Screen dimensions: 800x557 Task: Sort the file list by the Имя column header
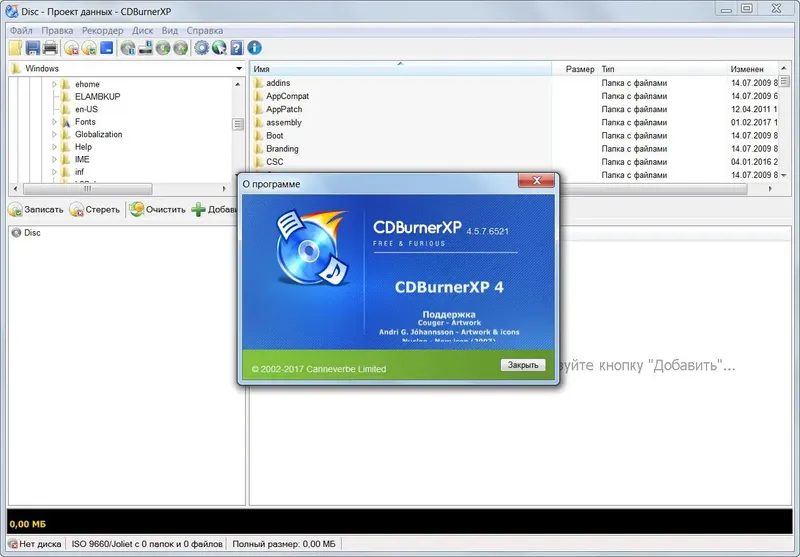click(x=401, y=69)
